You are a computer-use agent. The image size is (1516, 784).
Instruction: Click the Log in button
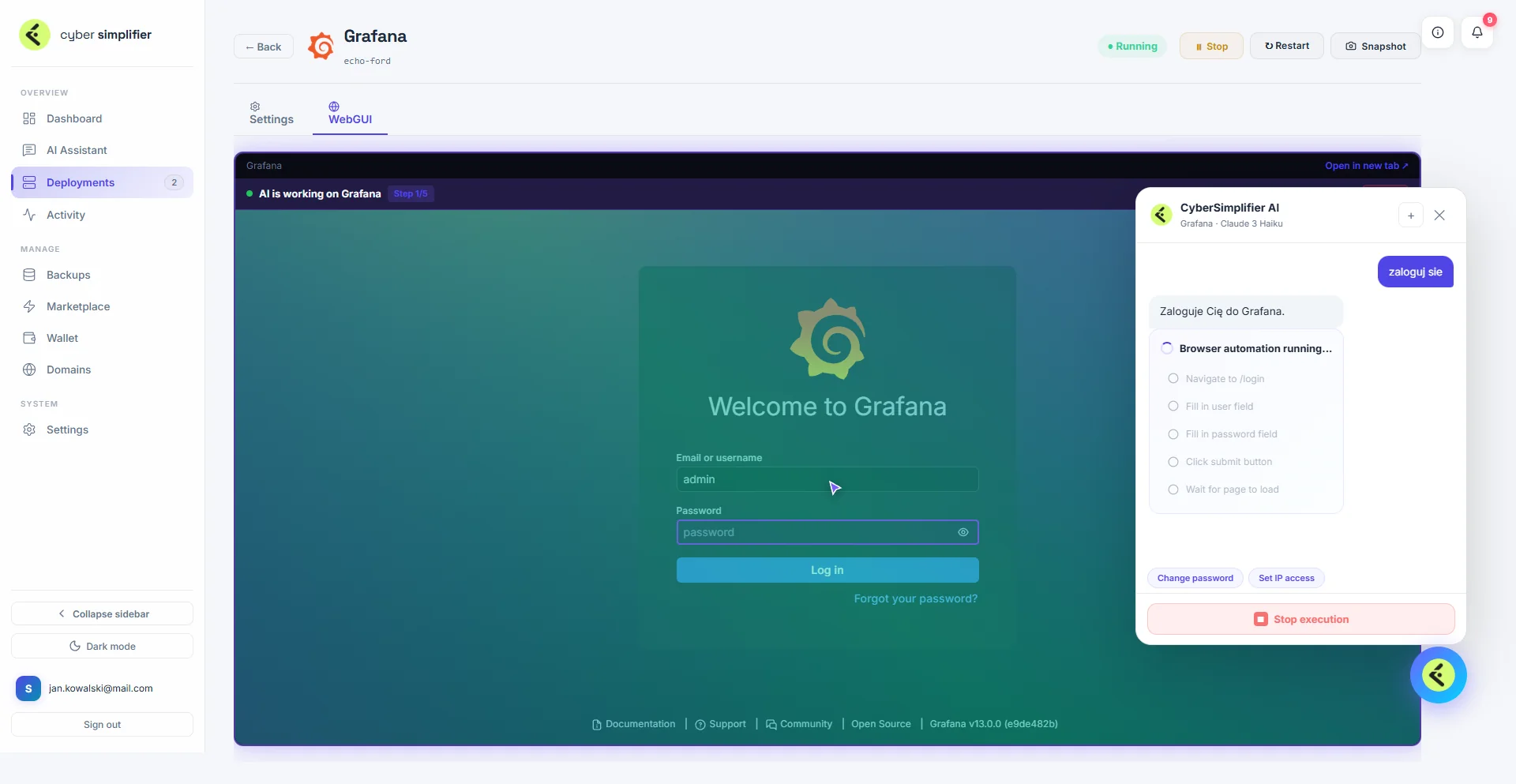[827, 570]
